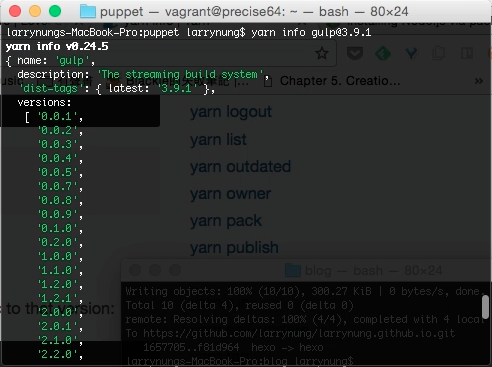
Task: Open the yarn list link
Action: click(x=218, y=139)
